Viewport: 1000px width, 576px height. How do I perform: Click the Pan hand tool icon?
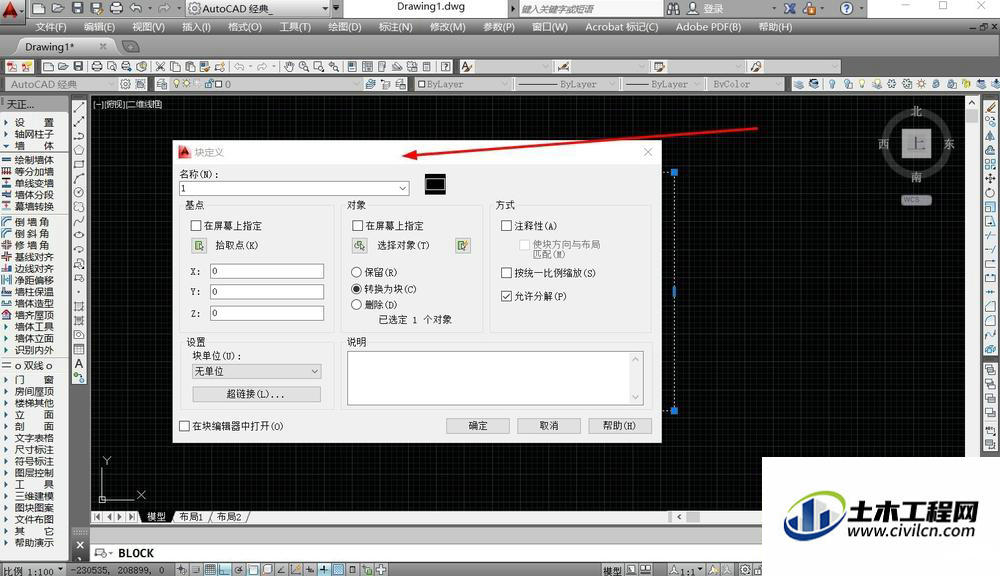(x=290, y=66)
